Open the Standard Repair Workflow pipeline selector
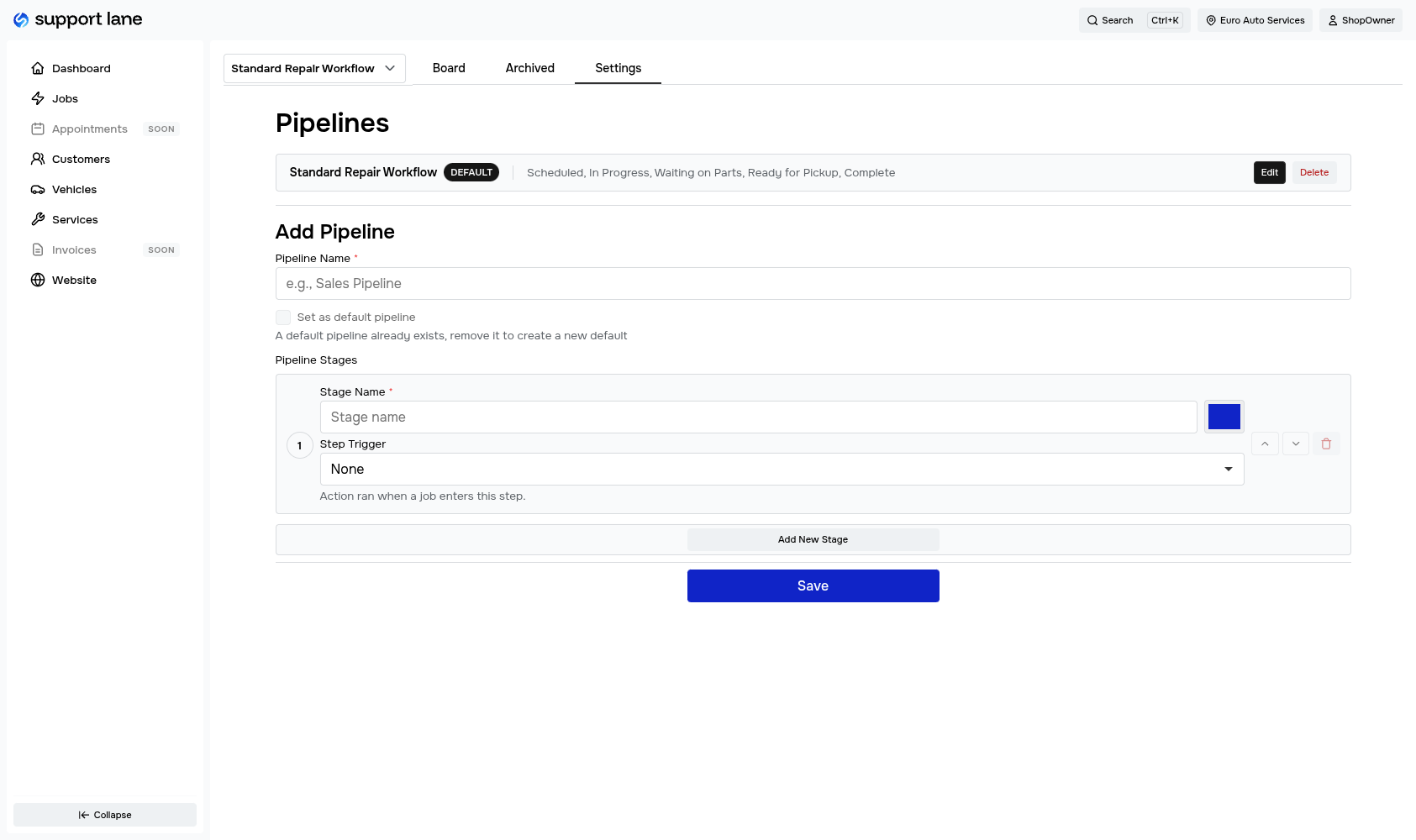This screenshot has width=1416, height=840. click(x=313, y=68)
